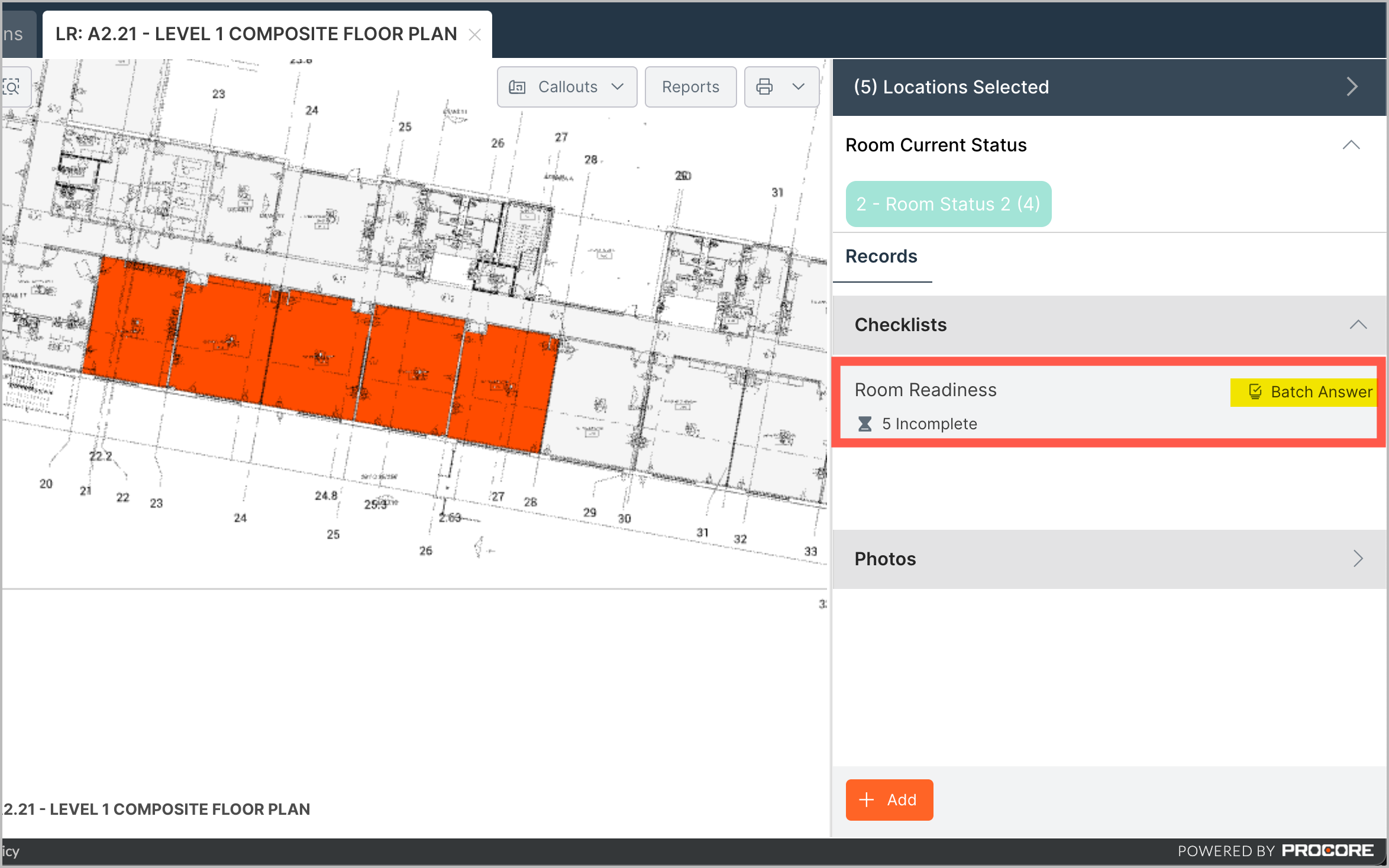Viewport: 1389px width, 868px height.
Task: Open the search tool on the floor plan
Action: click(13, 87)
